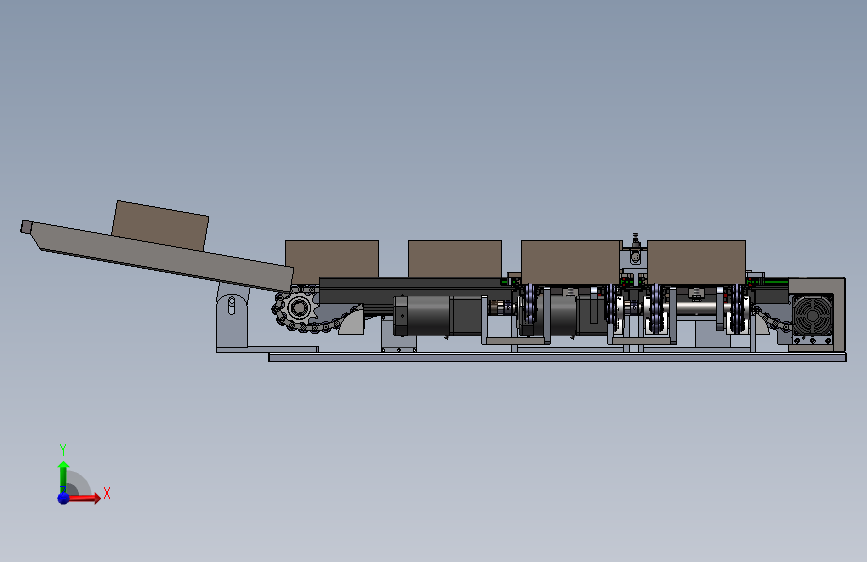Click the green Y axis arrow of triad

[63, 476]
